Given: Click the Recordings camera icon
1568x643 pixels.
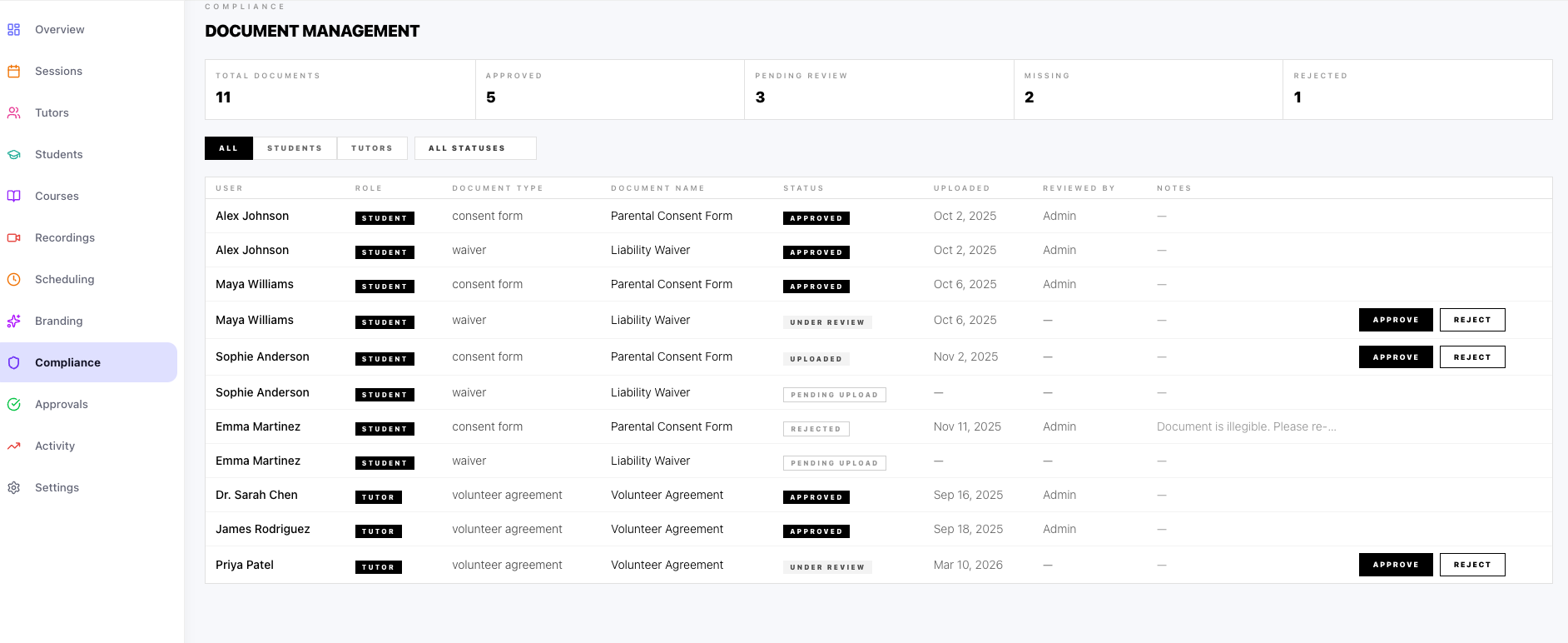Looking at the screenshot, I should click(13, 238).
